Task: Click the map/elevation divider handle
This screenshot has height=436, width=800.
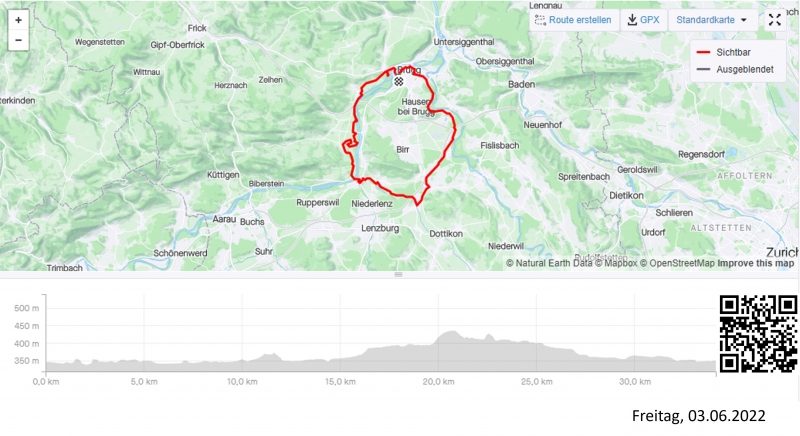Action: coord(398,274)
